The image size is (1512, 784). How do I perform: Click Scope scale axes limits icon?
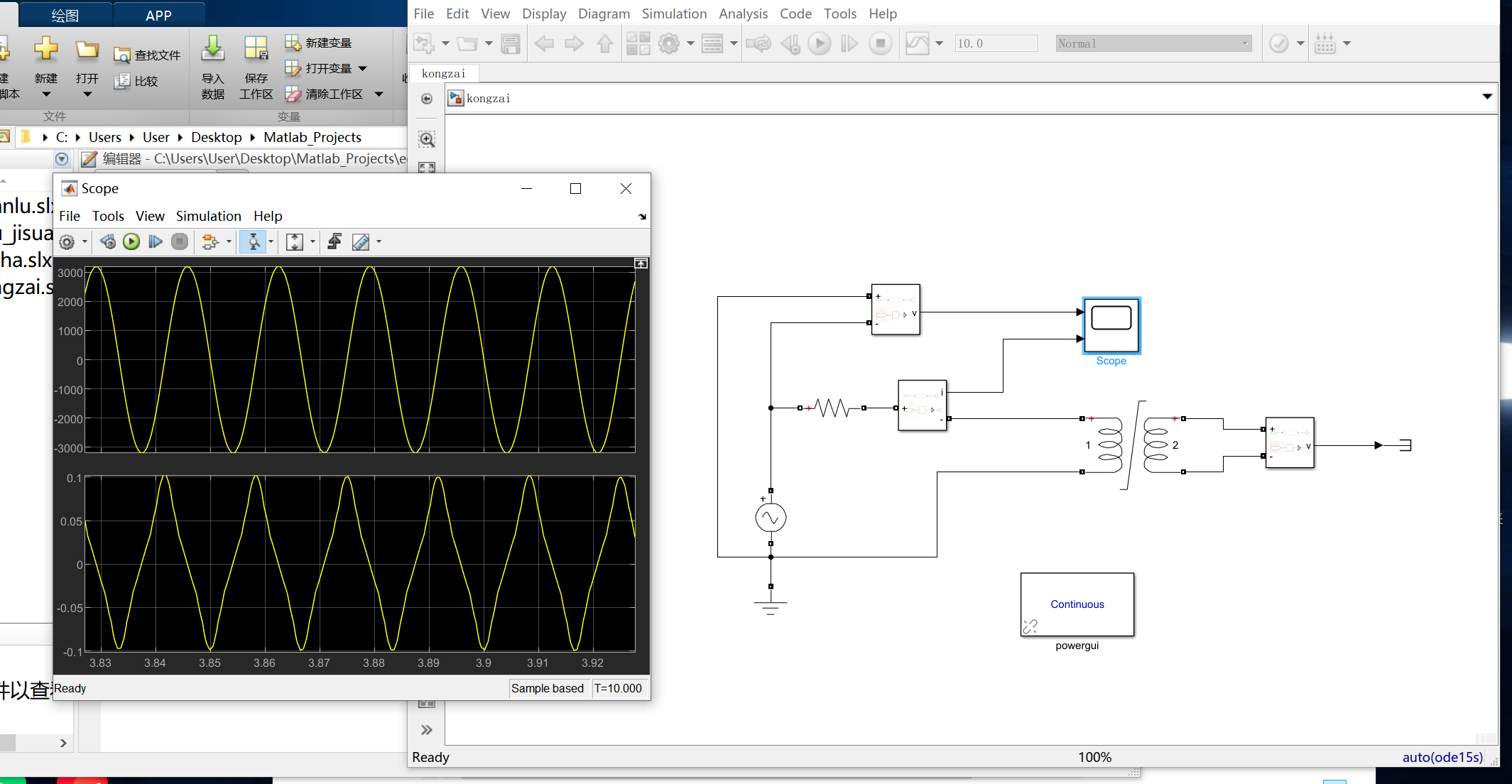(295, 242)
